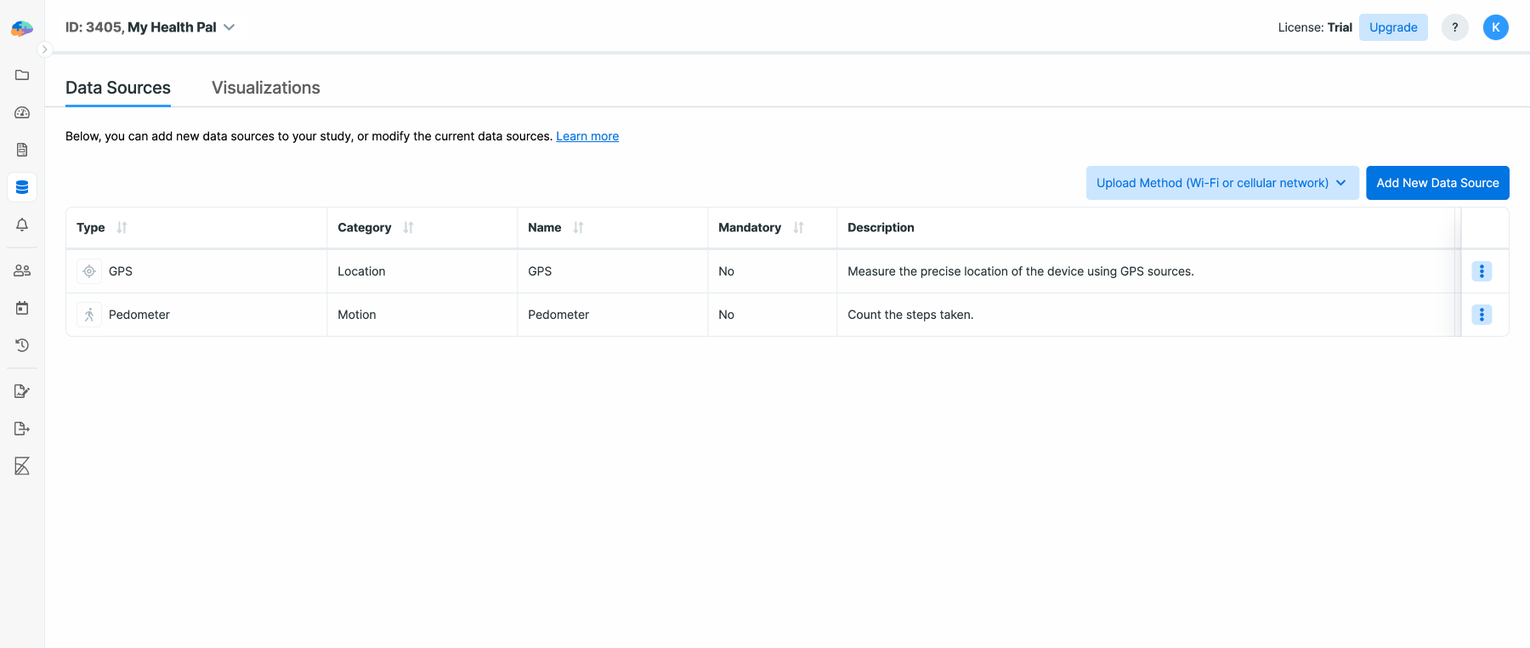Select the Data Sources tab
1530x648 pixels.
click(x=117, y=88)
